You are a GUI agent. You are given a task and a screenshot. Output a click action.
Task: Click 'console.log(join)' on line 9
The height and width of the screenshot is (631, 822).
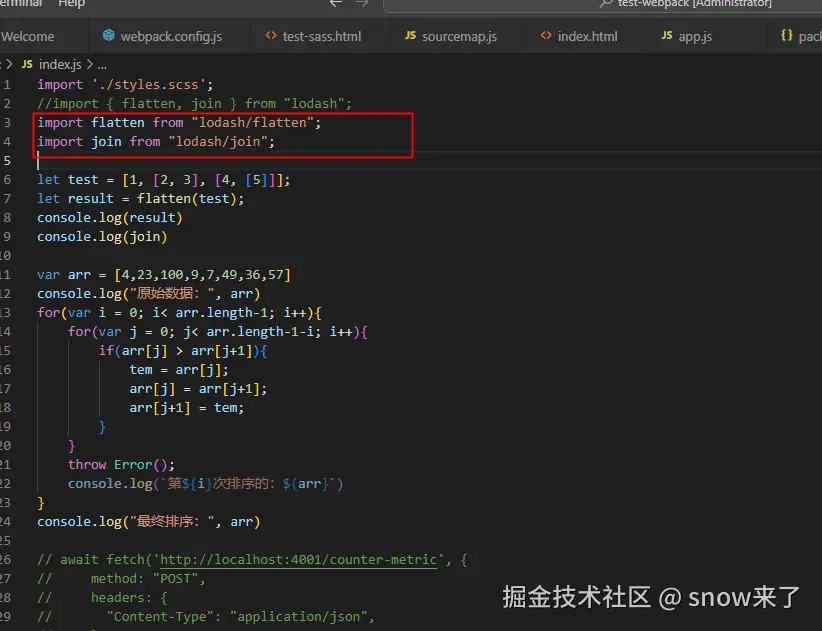[x=102, y=237]
